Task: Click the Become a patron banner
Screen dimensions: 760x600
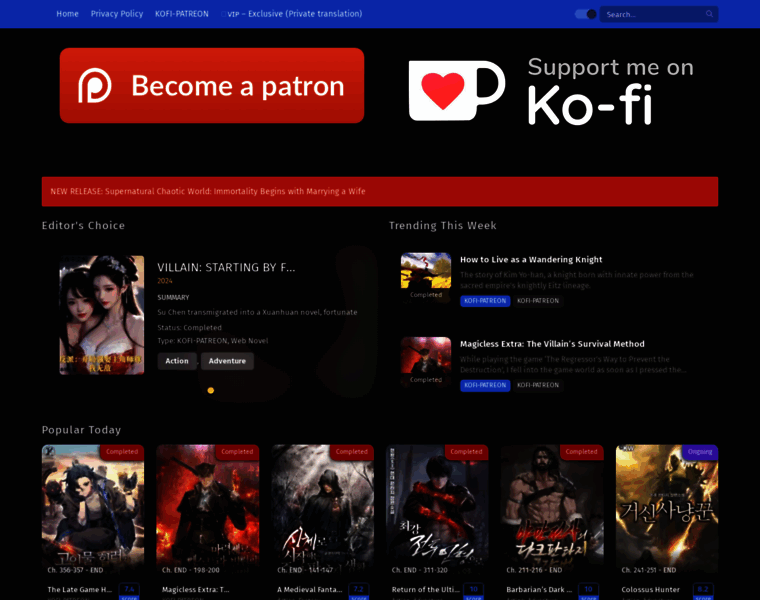Action: 212,85
